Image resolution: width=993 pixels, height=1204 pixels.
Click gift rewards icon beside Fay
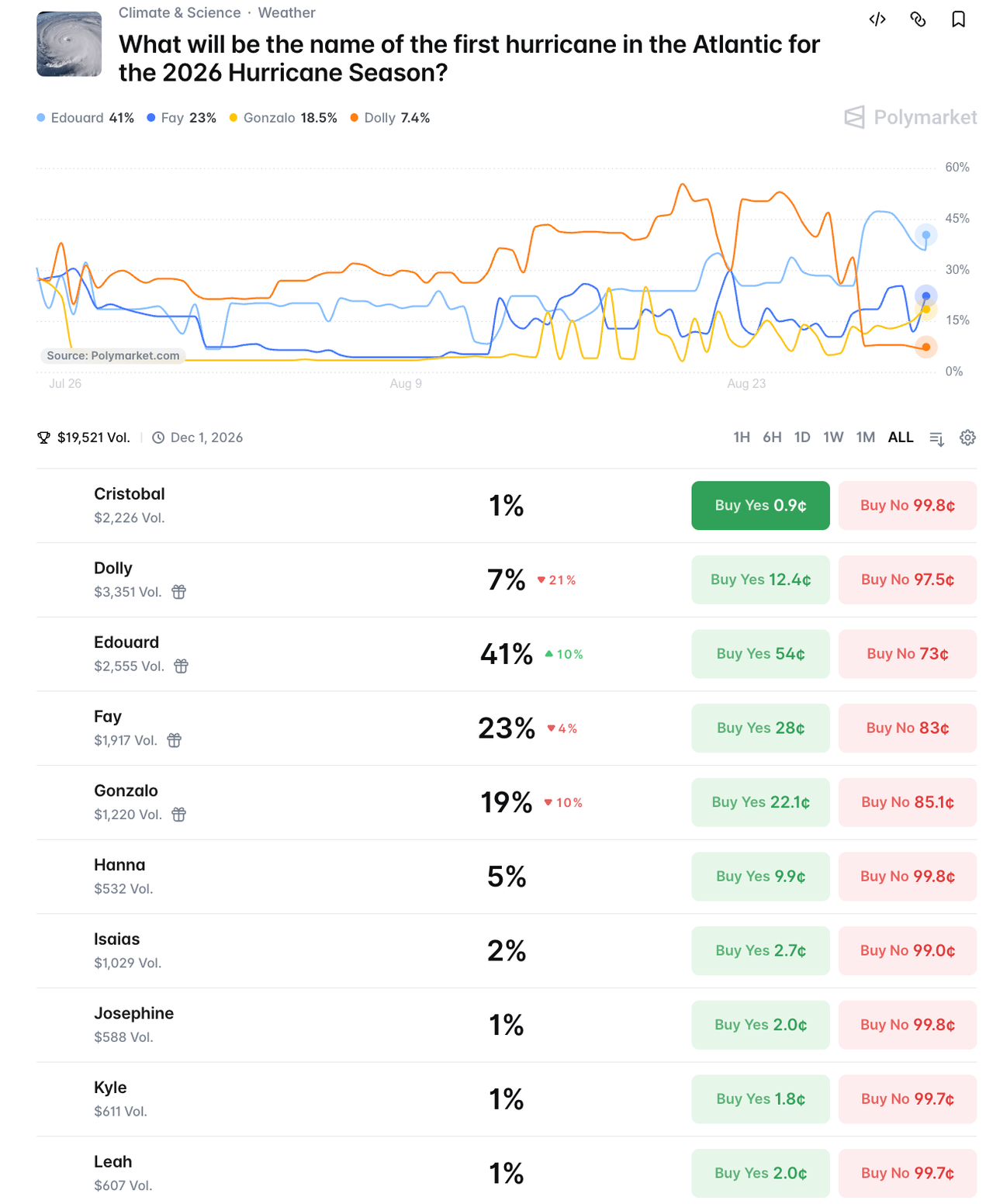pyautogui.click(x=175, y=740)
